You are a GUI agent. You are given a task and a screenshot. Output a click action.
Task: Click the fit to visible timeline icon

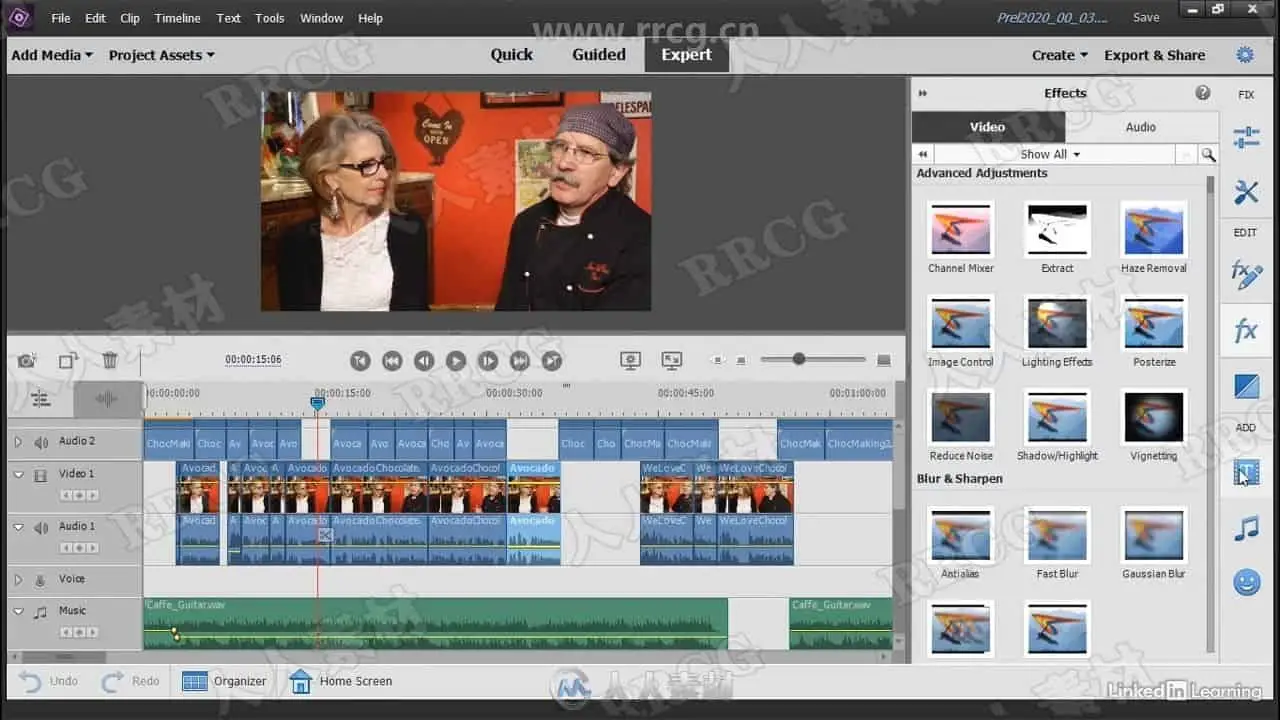coord(672,361)
